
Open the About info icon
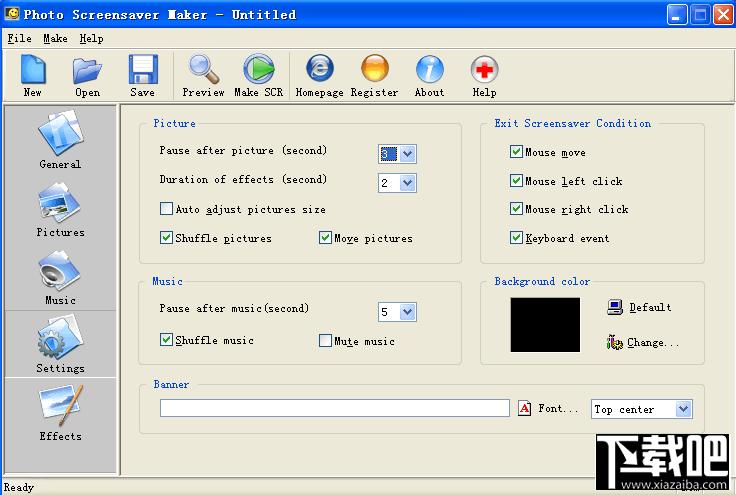[429, 69]
